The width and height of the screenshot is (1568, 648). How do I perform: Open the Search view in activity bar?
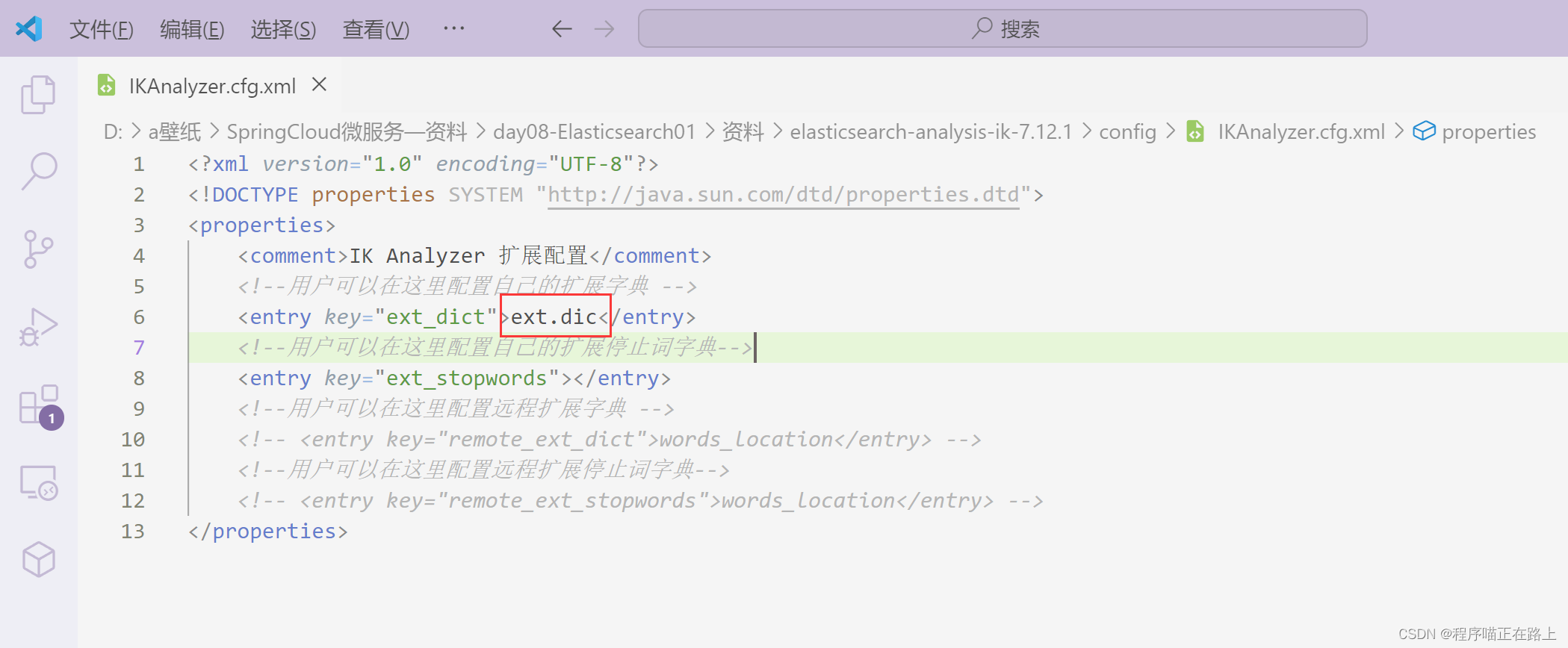pyautogui.click(x=38, y=172)
